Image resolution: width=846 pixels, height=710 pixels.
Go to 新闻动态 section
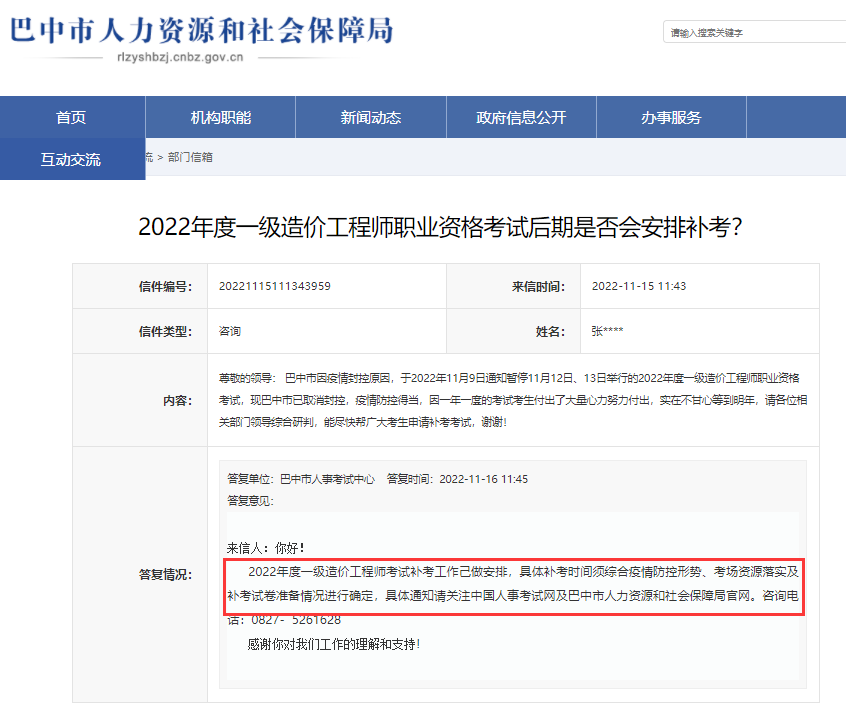click(x=371, y=117)
